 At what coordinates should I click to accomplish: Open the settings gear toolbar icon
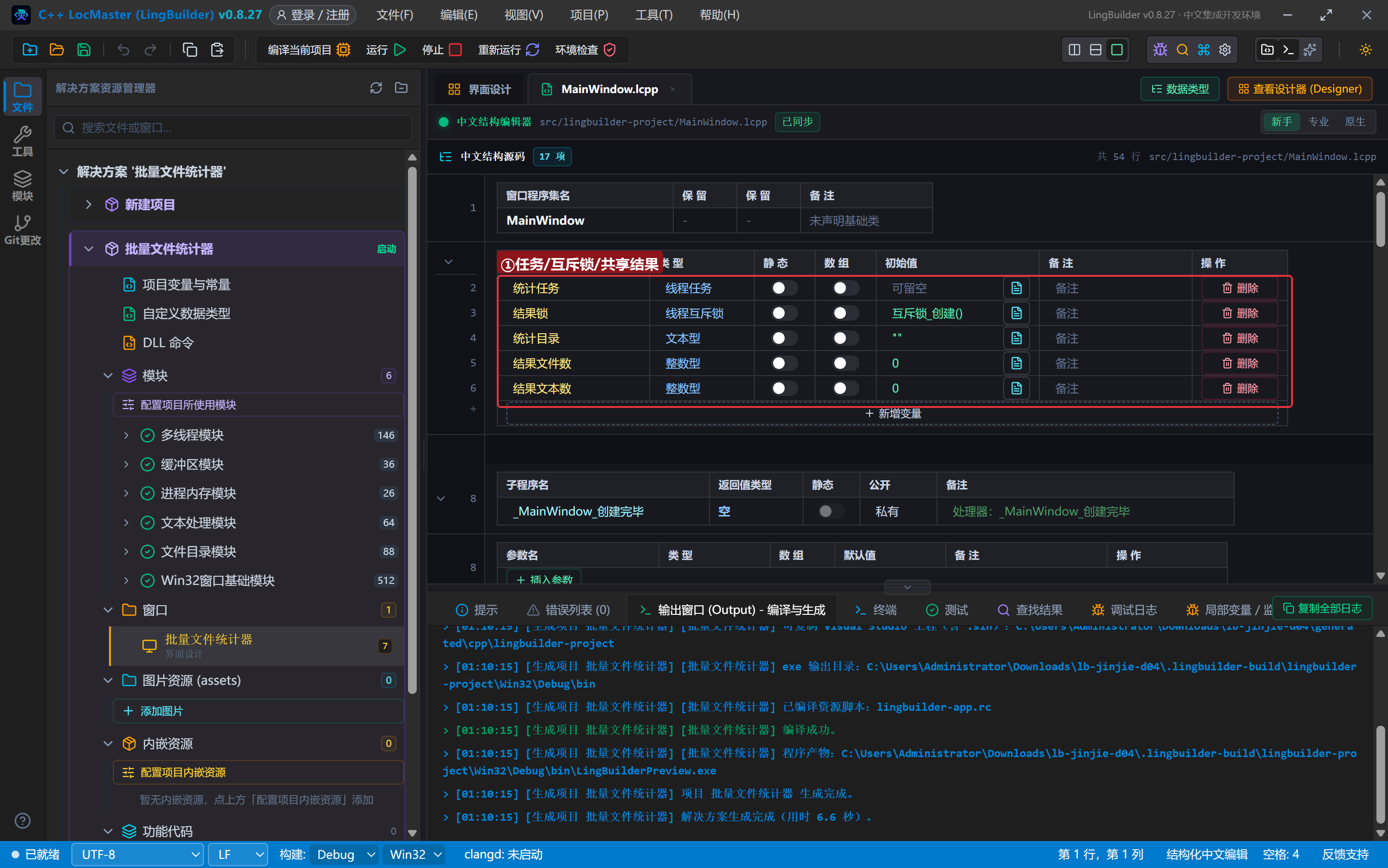(x=1225, y=50)
